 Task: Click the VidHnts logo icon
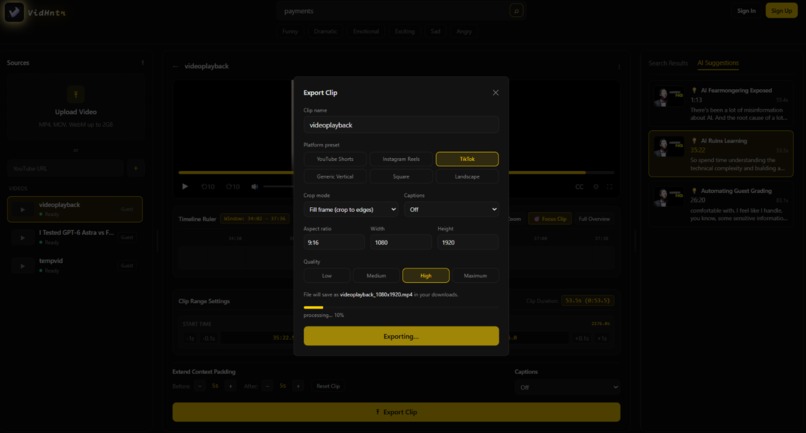(14, 12)
